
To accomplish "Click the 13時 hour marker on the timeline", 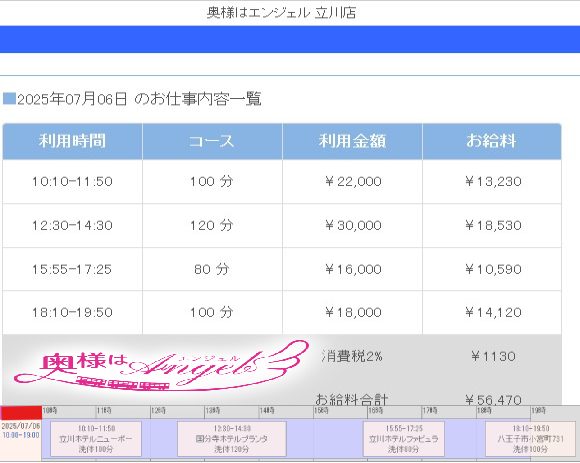I will click(x=213, y=410).
